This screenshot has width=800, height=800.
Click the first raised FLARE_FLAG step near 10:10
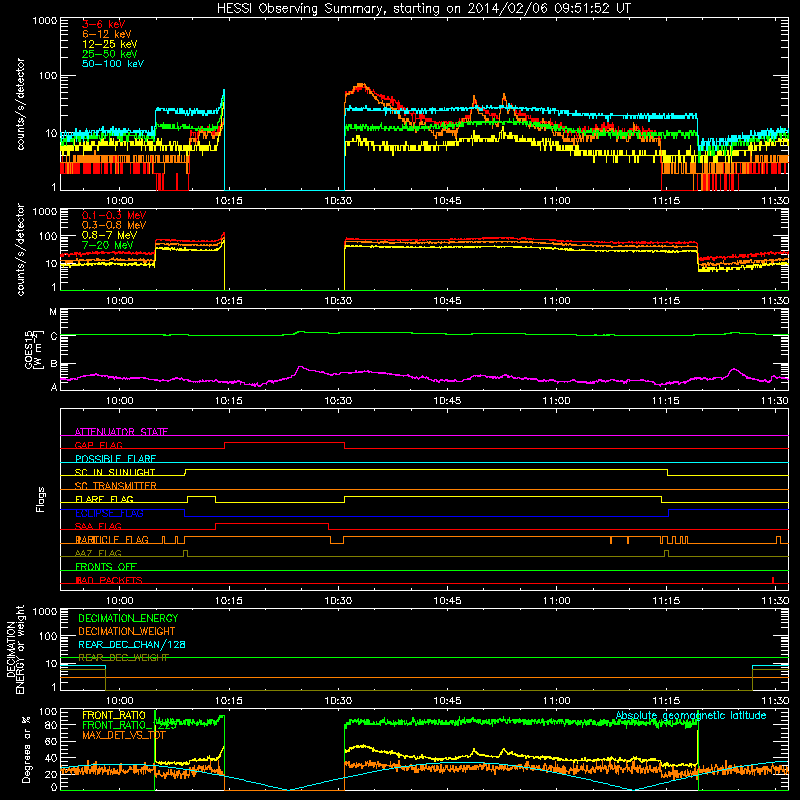(x=202, y=496)
